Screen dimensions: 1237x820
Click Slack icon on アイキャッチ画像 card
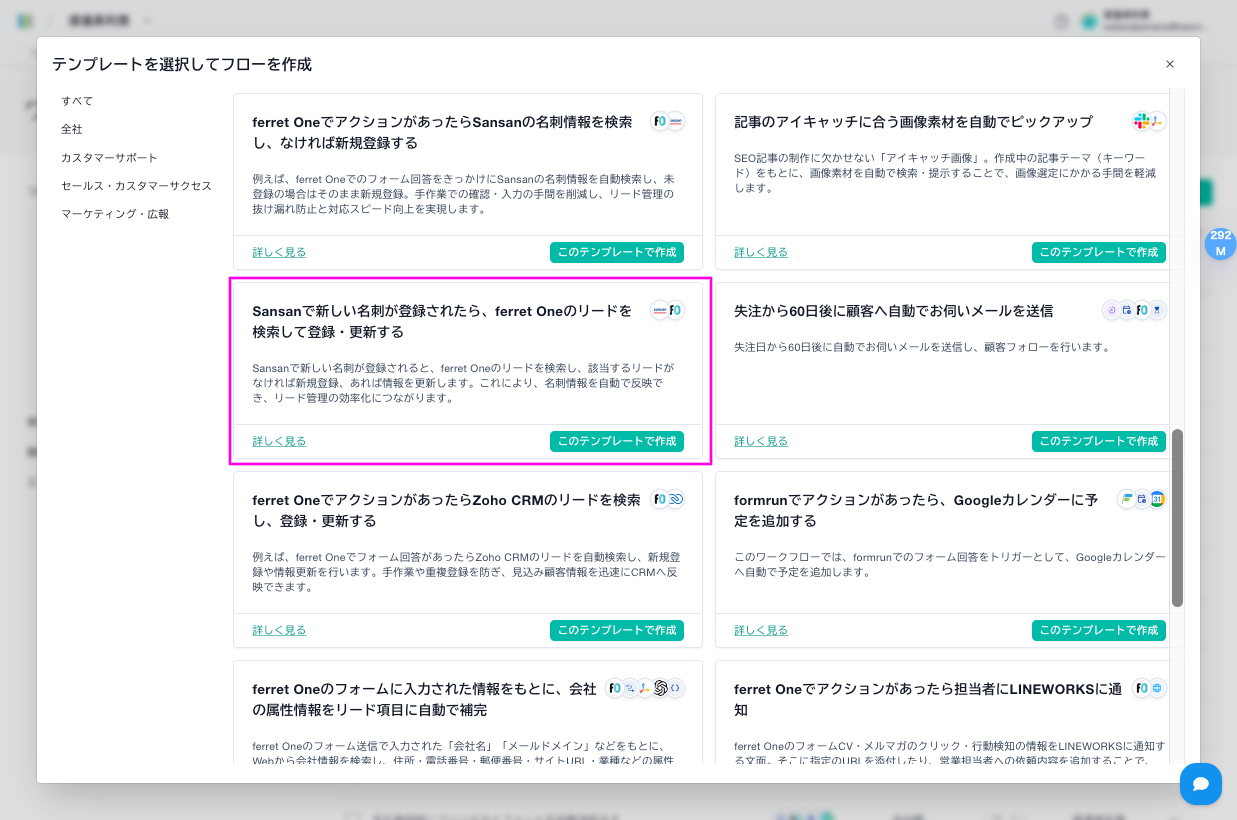[x=1142, y=121]
